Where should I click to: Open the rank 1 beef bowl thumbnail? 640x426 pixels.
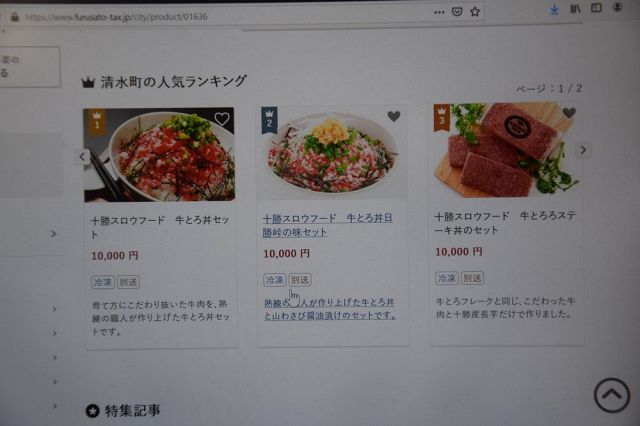coord(159,155)
